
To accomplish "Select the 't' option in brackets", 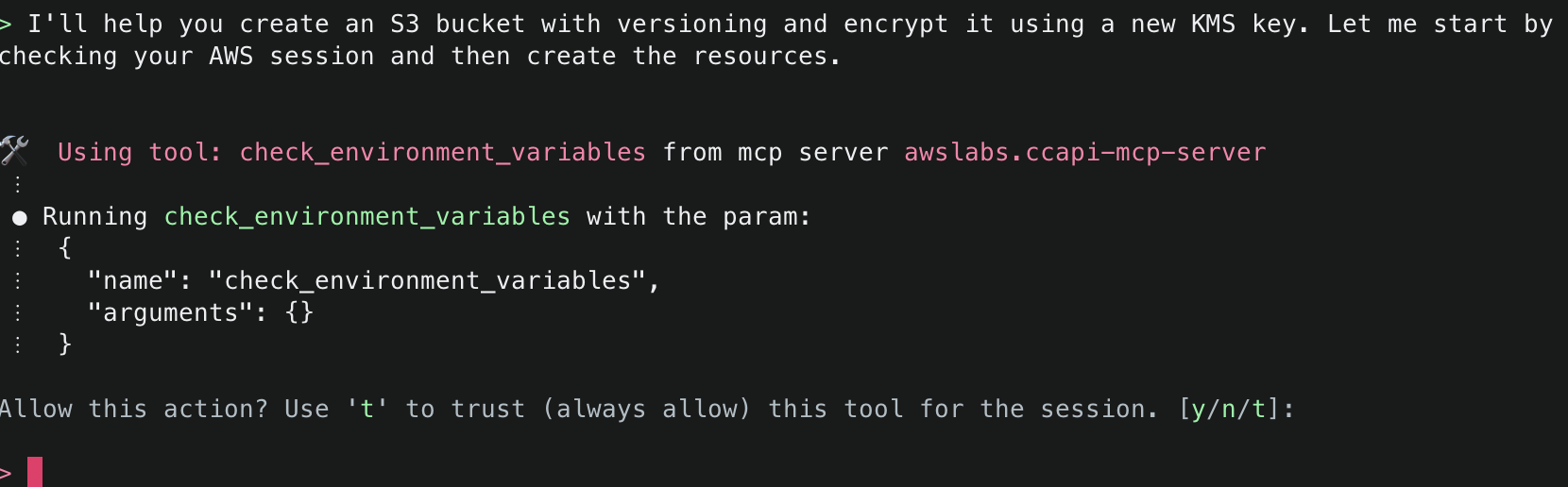I will (x=1259, y=410).
